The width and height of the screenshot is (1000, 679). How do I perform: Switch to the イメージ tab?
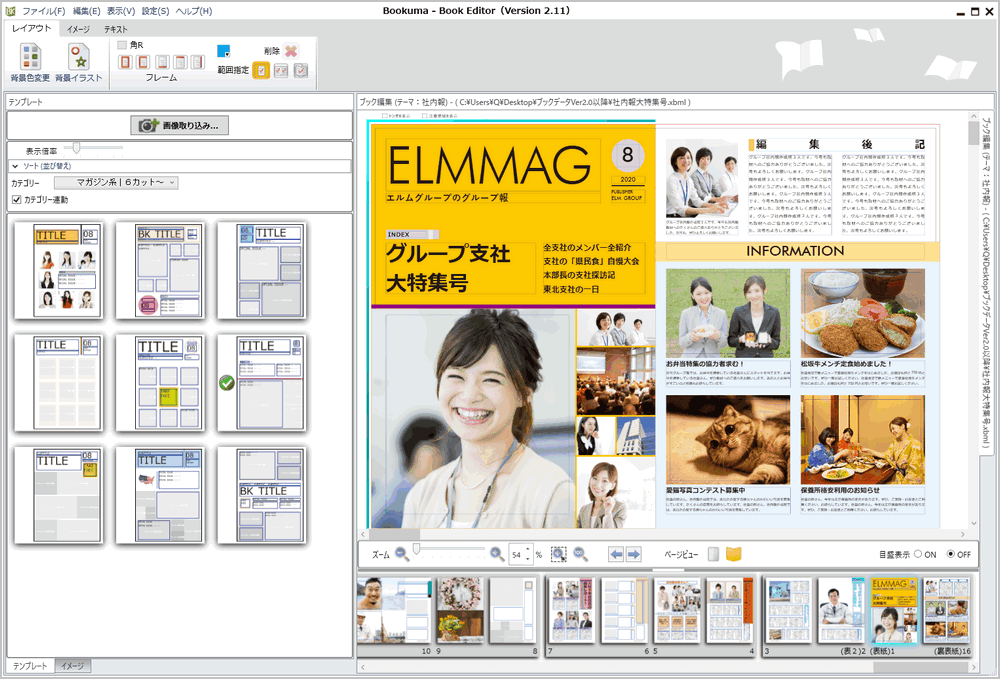point(73,665)
